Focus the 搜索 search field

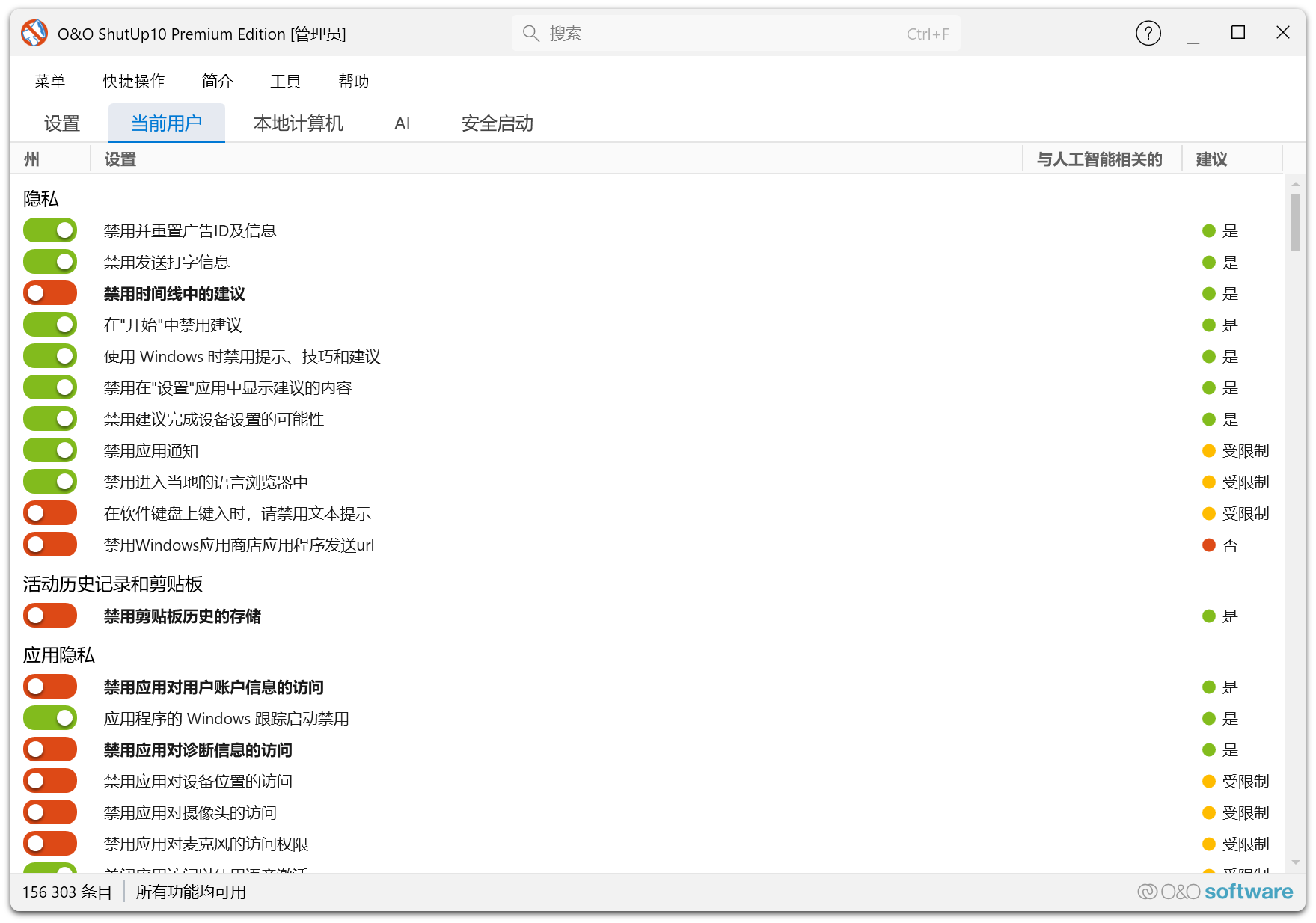(x=736, y=34)
